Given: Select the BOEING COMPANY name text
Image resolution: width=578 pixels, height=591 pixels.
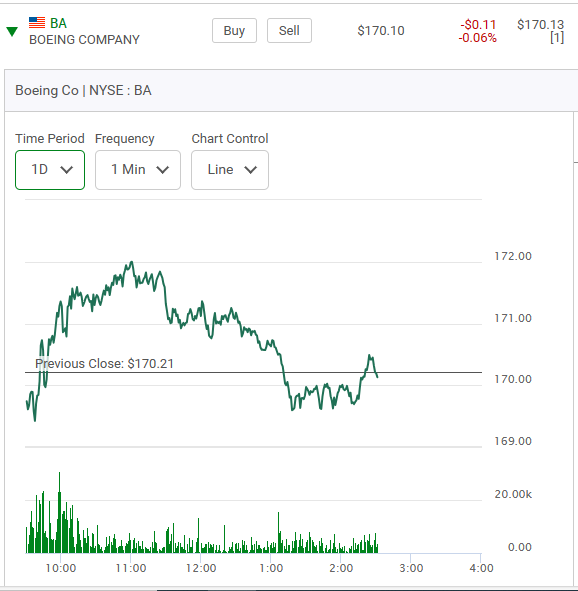Looking at the screenshot, I should [84, 40].
